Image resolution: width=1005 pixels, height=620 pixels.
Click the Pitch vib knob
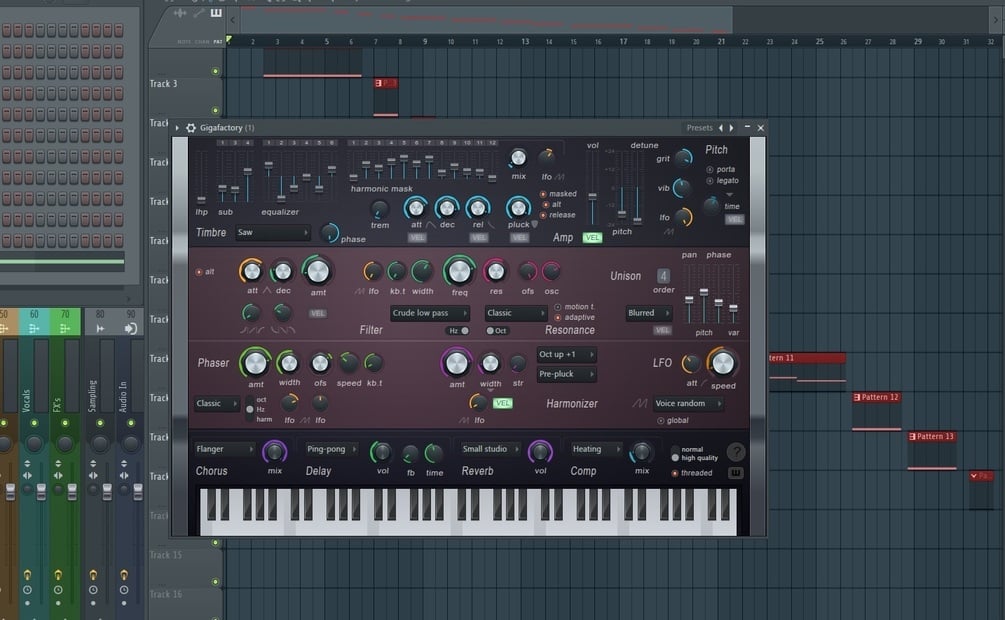click(x=682, y=188)
